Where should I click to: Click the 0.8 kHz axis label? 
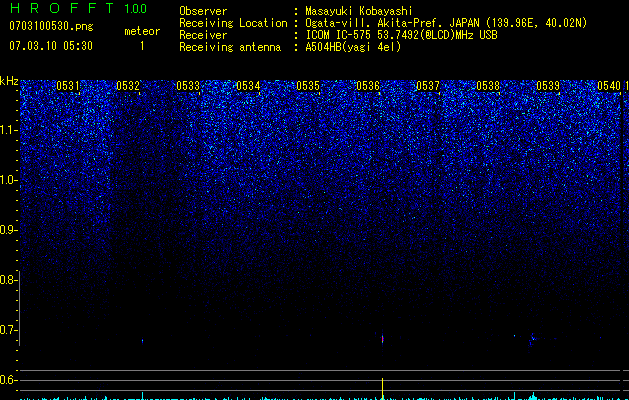[x=8, y=280]
